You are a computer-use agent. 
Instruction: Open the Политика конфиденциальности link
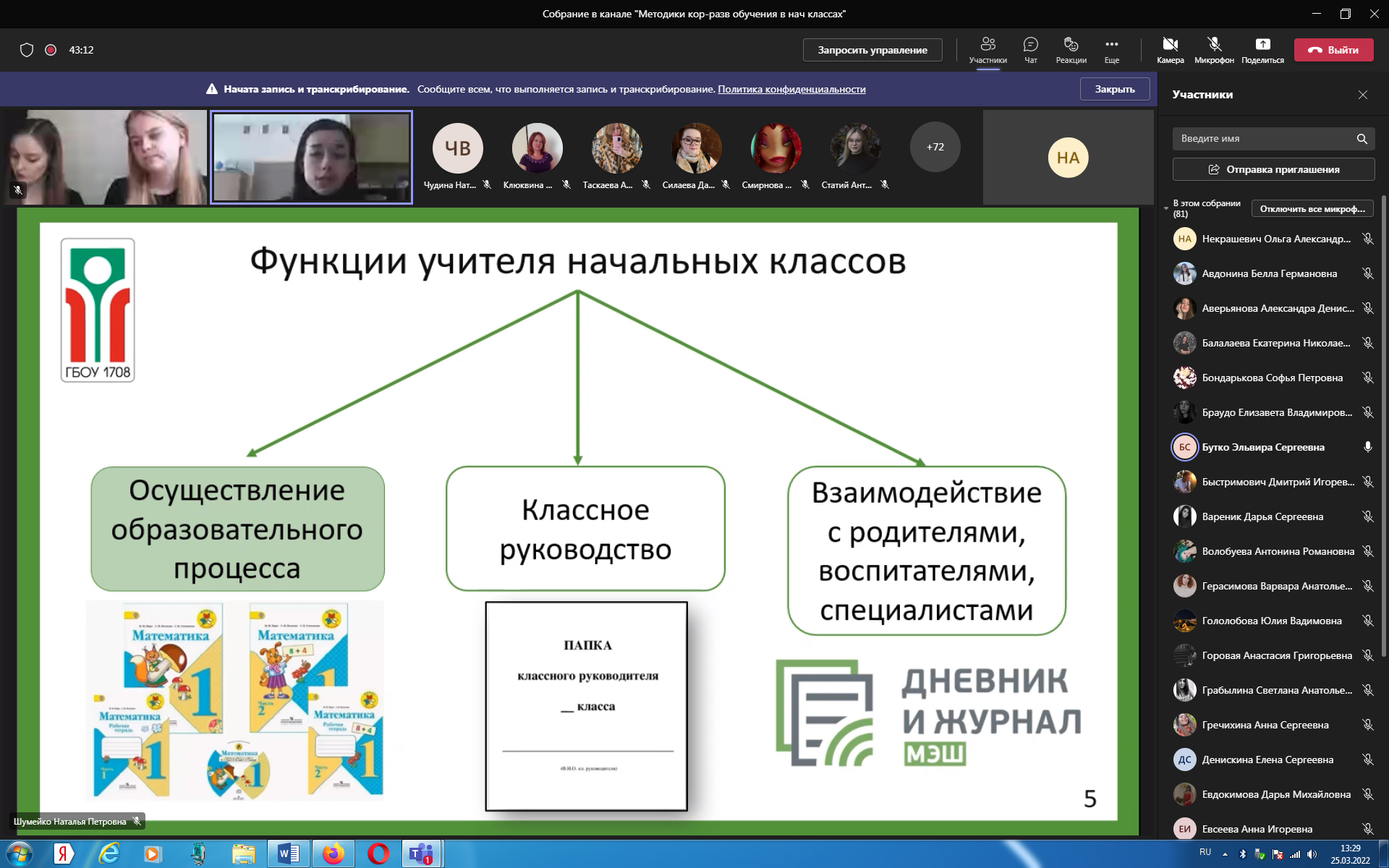[791, 89]
